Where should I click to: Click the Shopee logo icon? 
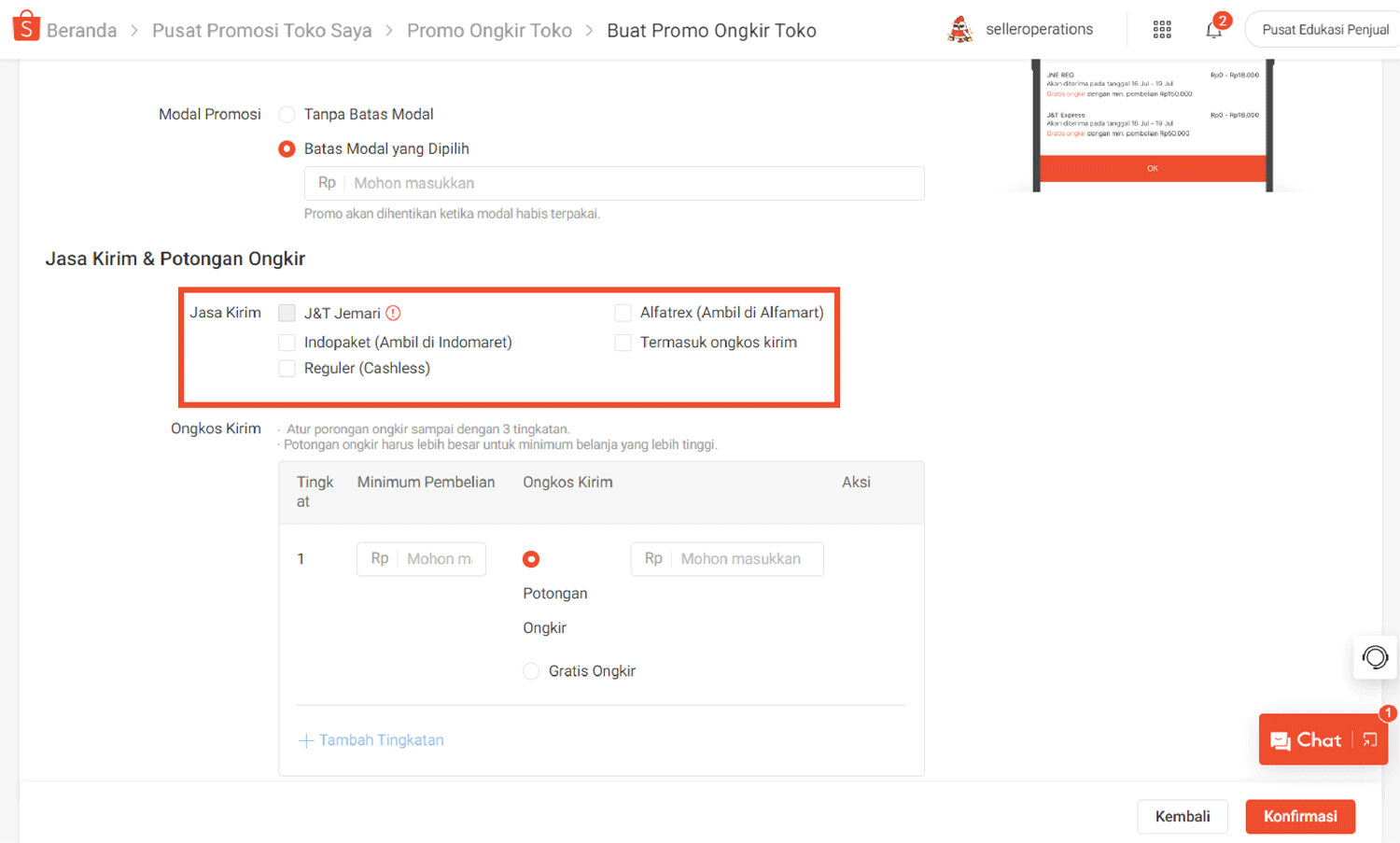[26, 27]
